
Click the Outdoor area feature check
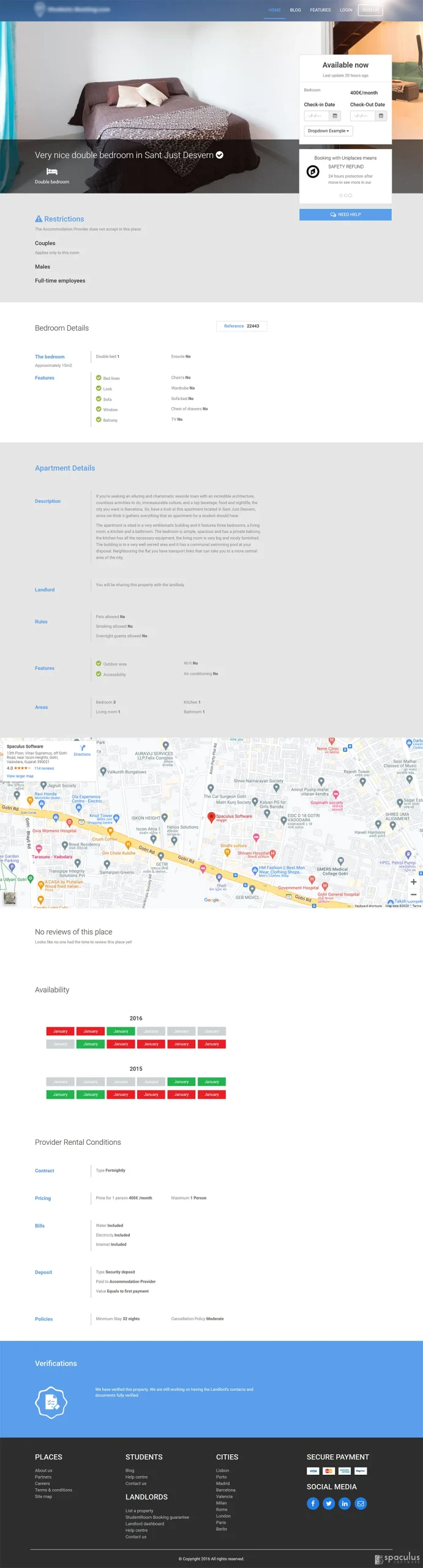[x=99, y=663]
